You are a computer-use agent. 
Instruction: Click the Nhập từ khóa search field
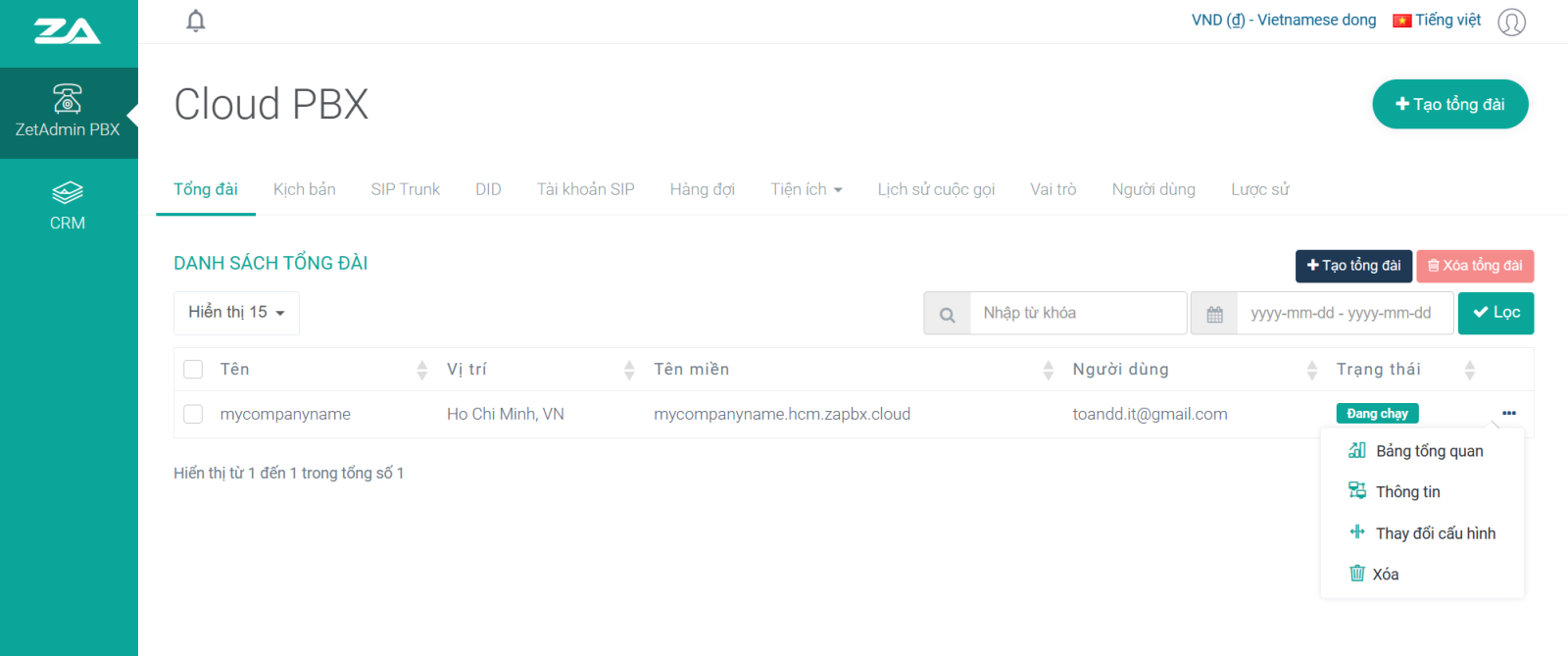pos(1077,313)
